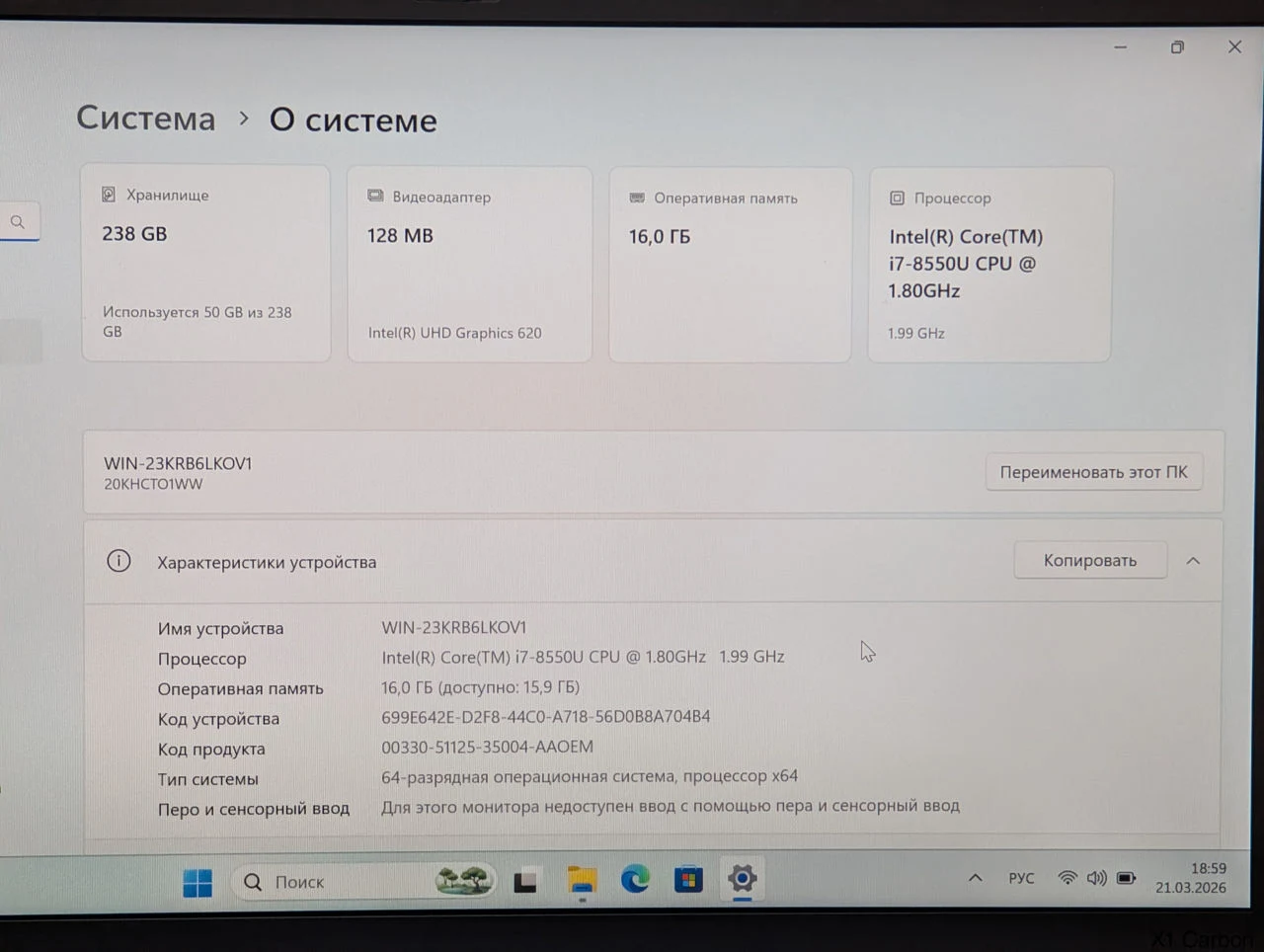Screen dimensions: 1264x952
Task: Launch File Explorer from the taskbar
Action: [582, 880]
